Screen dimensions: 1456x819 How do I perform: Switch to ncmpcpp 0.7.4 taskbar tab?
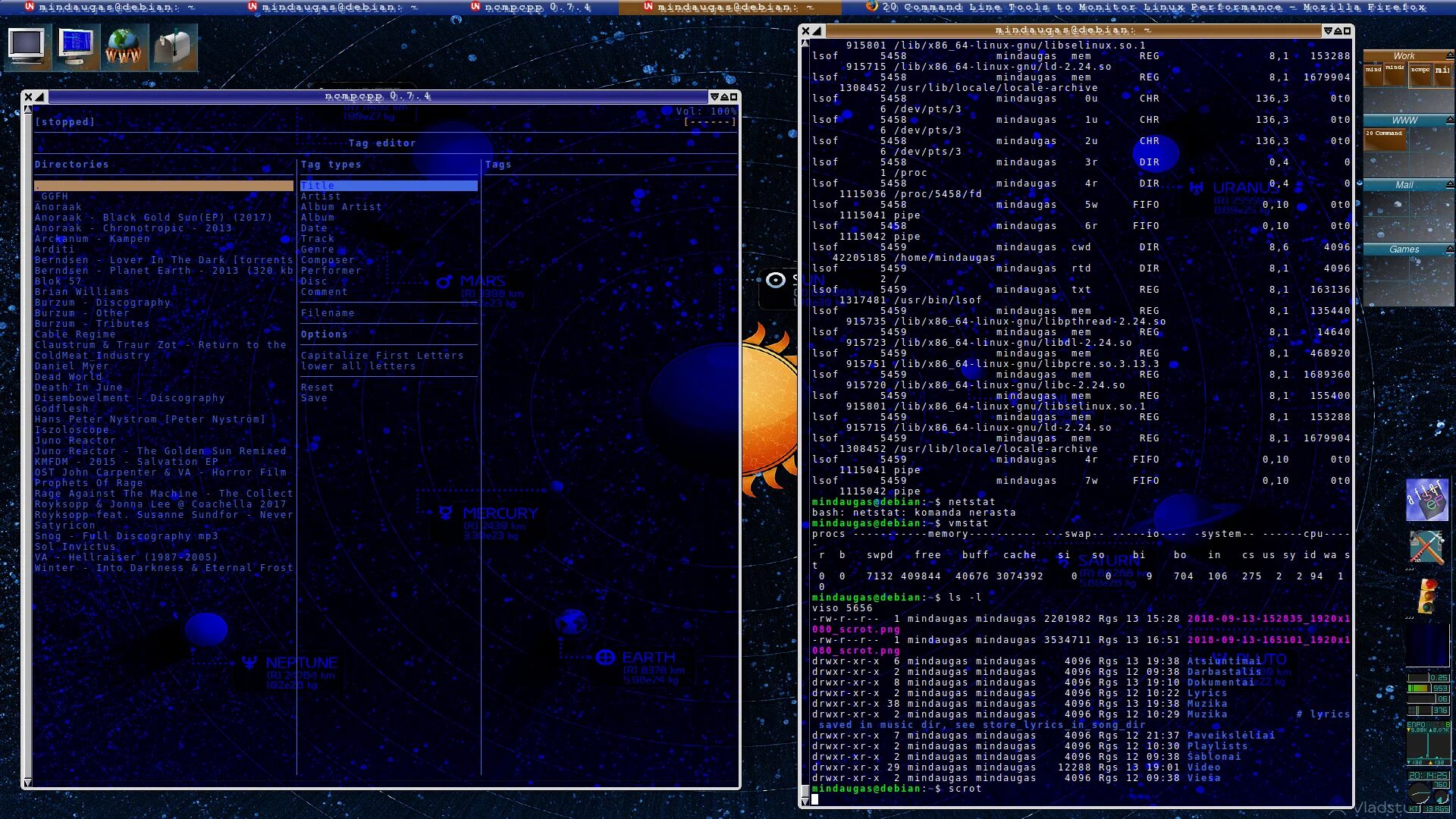click(531, 7)
